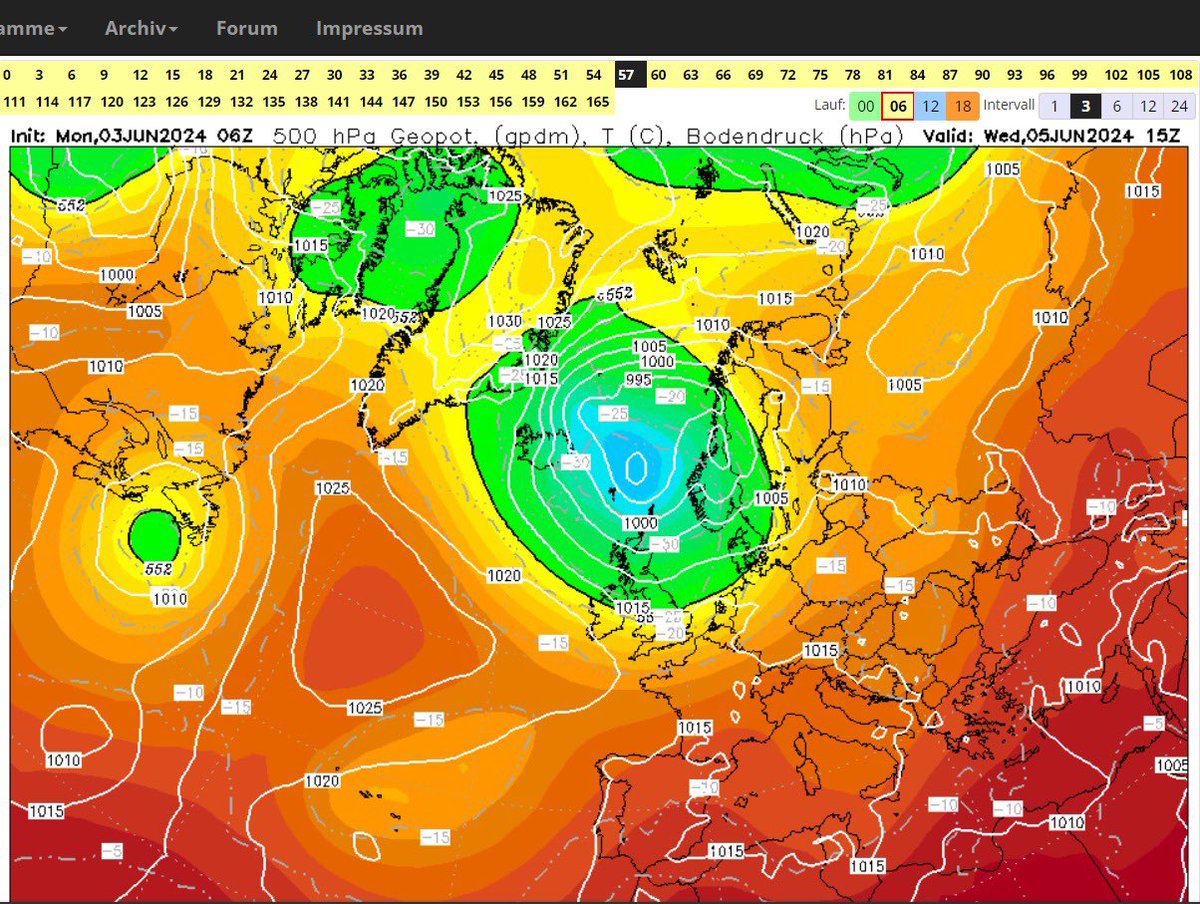Jump to forecast hour 111

tap(15, 101)
